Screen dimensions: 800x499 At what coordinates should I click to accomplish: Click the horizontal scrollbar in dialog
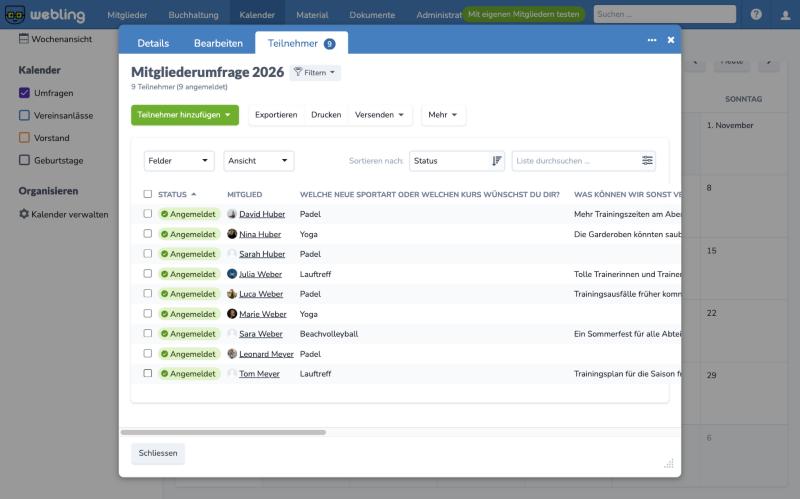click(223, 432)
